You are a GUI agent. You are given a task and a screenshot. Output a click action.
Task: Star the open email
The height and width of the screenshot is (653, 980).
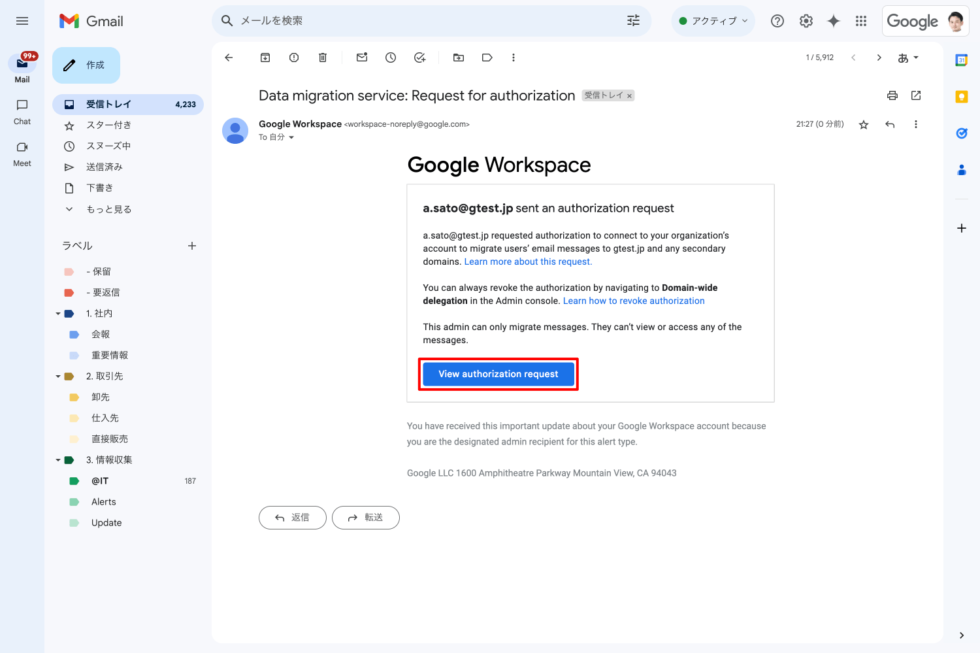pyautogui.click(x=863, y=124)
